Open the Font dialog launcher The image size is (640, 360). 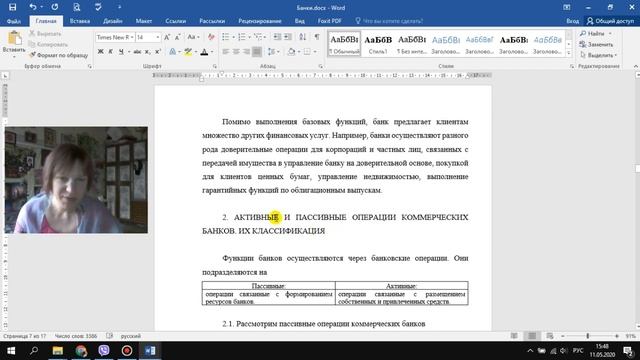coord(215,66)
